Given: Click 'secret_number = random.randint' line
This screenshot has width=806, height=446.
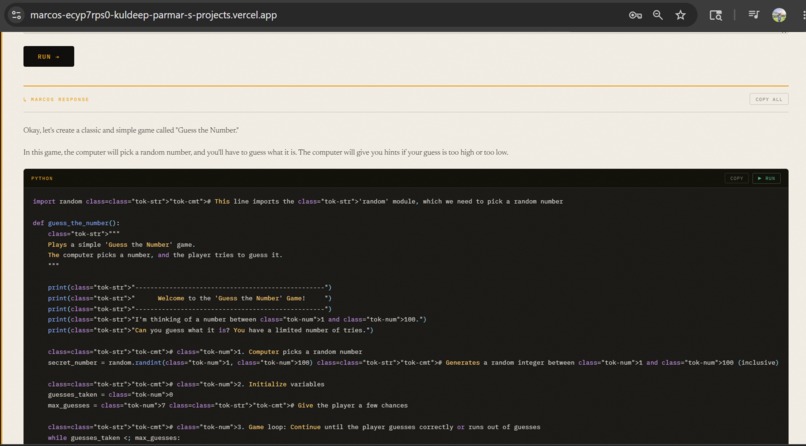Looking at the screenshot, I should [413, 363].
